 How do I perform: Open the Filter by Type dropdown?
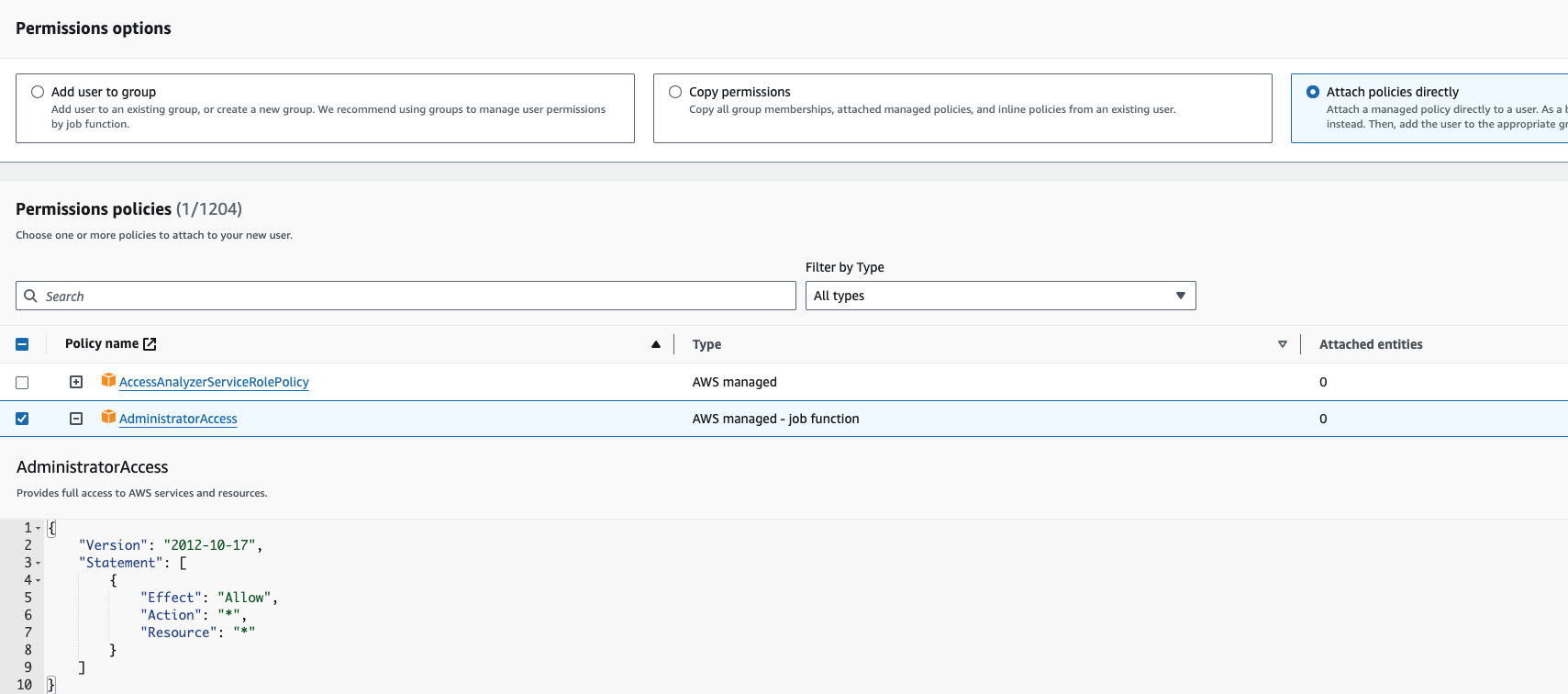click(x=1000, y=296)
